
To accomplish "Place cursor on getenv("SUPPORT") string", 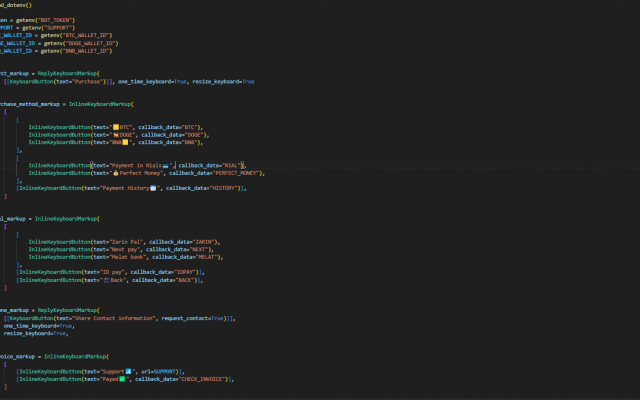I will click(x=58, y=28).
